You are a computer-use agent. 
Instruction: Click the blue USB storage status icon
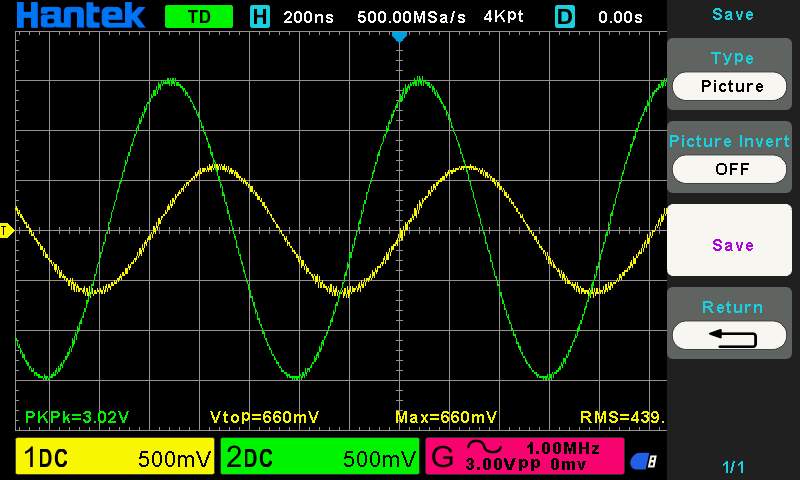pyautogui.click(x=644, y=461)
